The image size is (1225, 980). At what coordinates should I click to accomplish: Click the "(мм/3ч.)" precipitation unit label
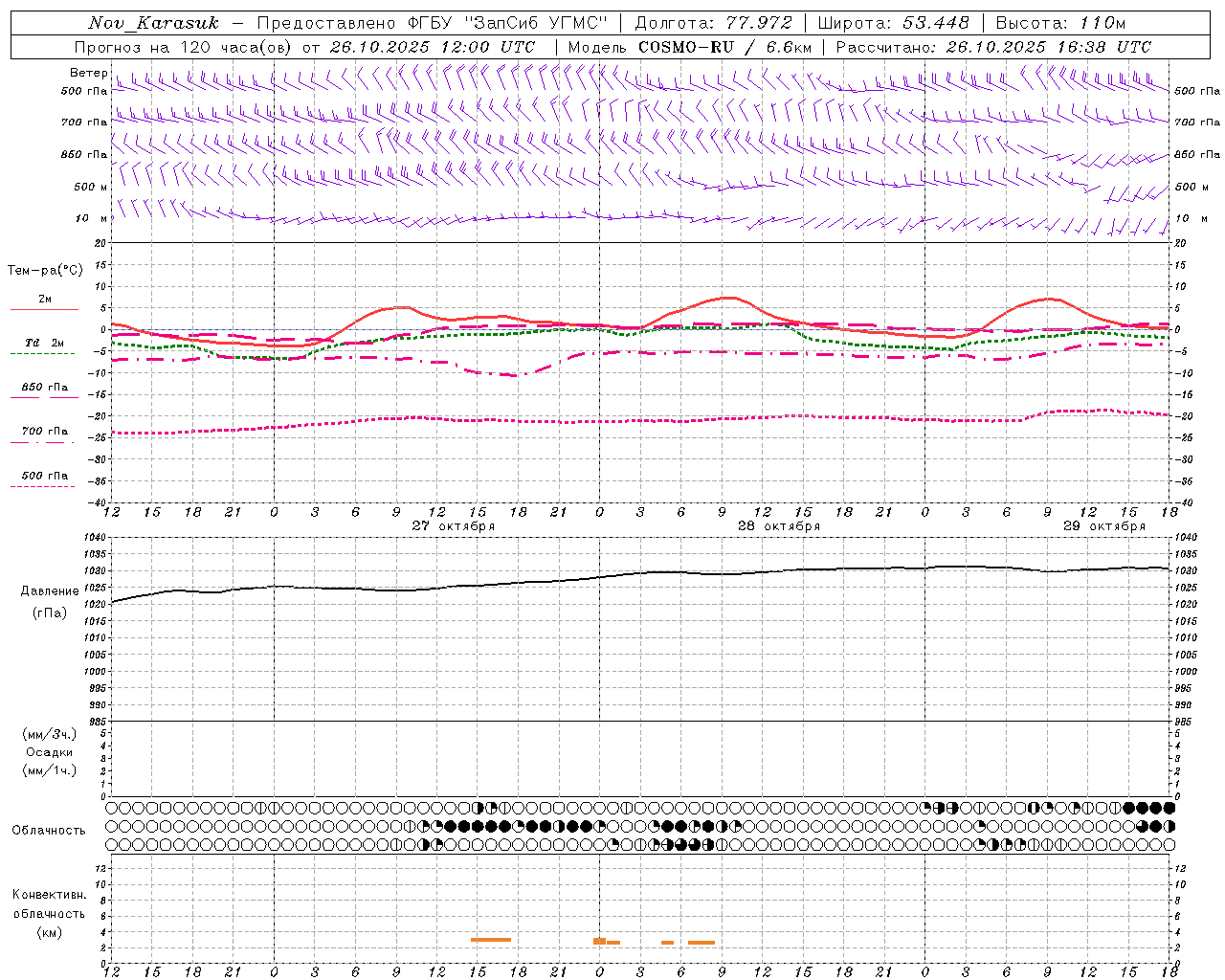click(x=49, y=734)
